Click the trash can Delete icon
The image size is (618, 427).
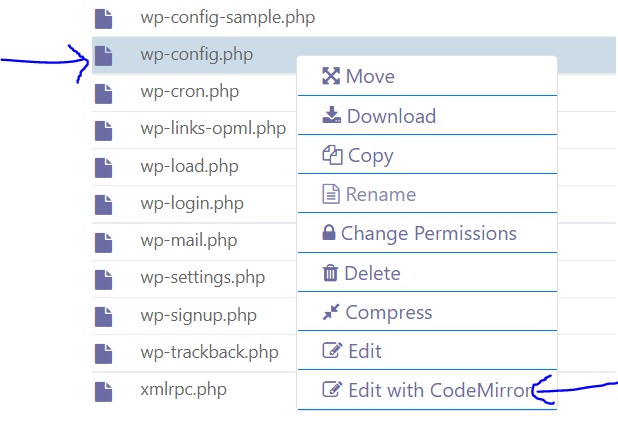coord(330,273)
